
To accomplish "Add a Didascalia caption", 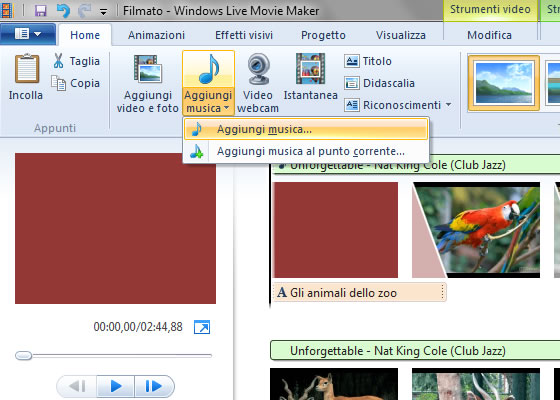I will coord(379,83).
